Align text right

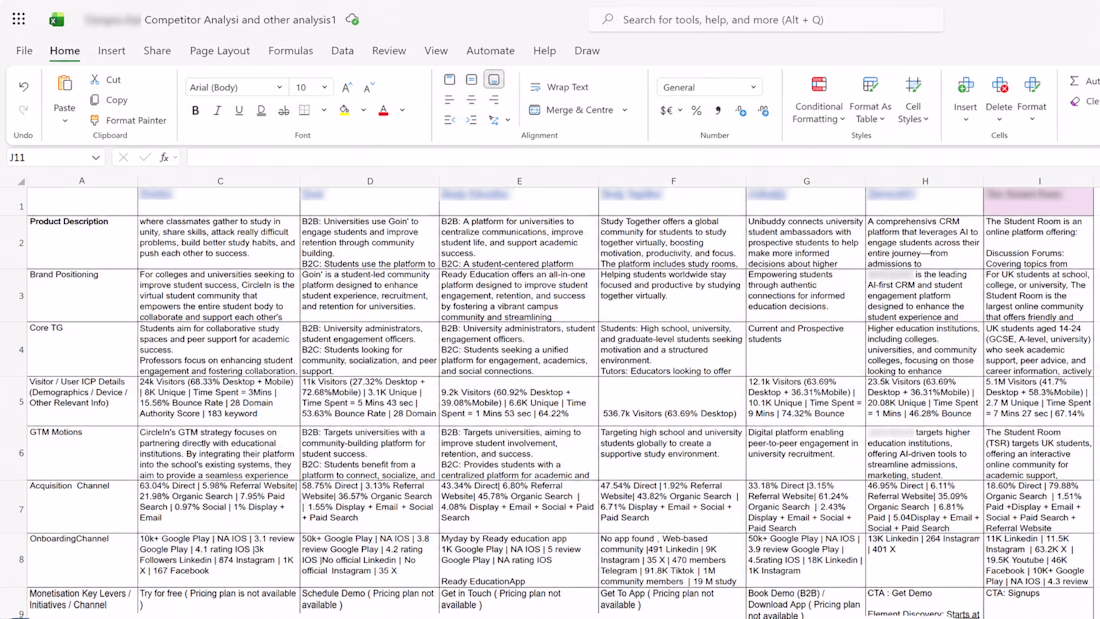(494, 100)
